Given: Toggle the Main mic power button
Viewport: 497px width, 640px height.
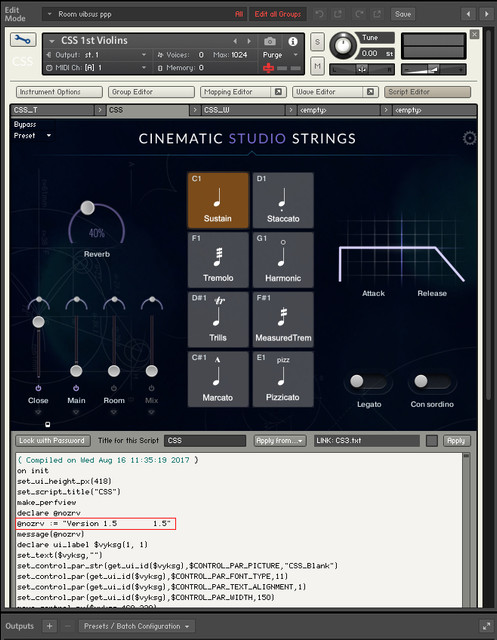Looking at the screenshot, I should tap(76, 388).
